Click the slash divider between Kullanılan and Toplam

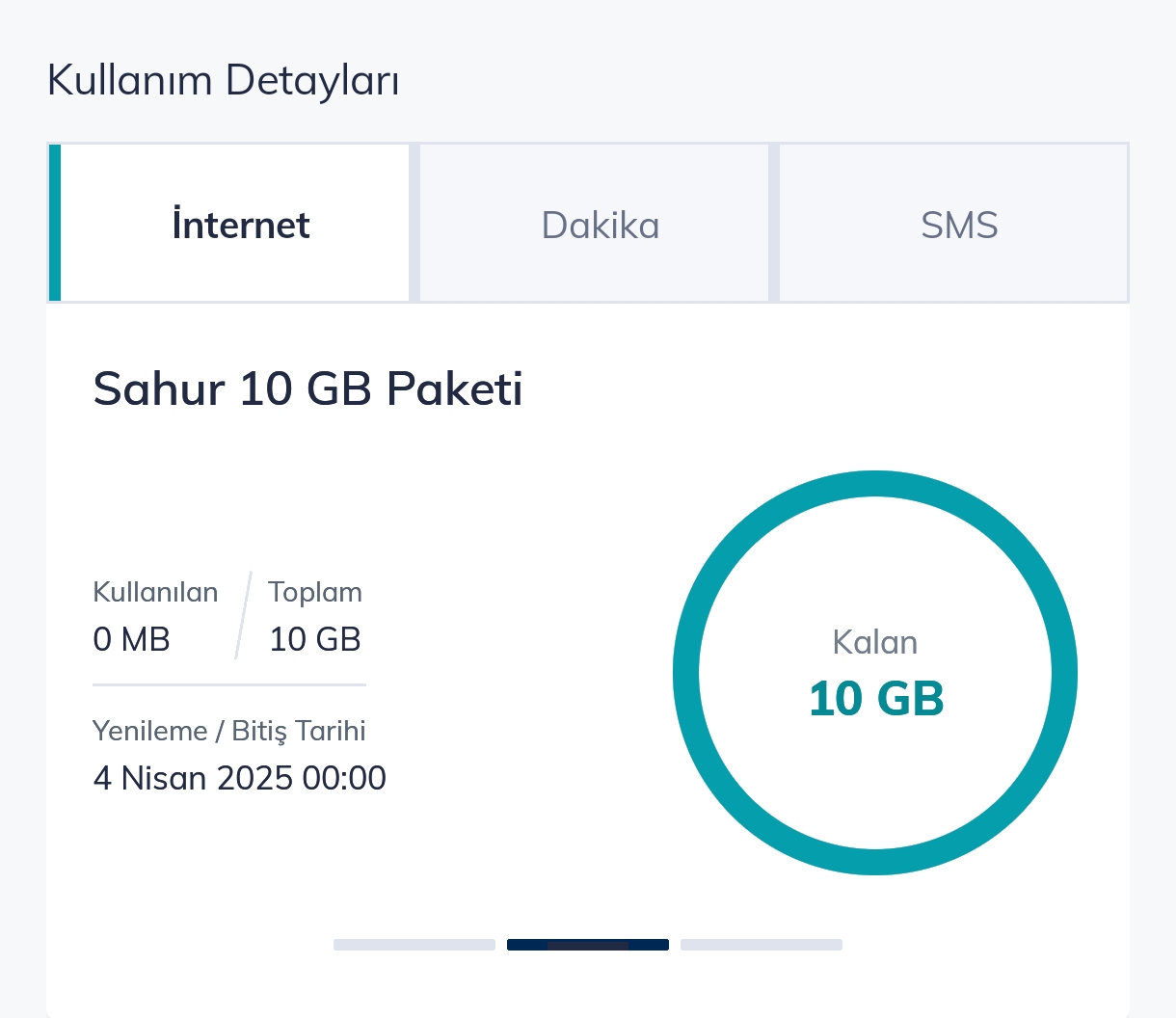pos(243,616)
